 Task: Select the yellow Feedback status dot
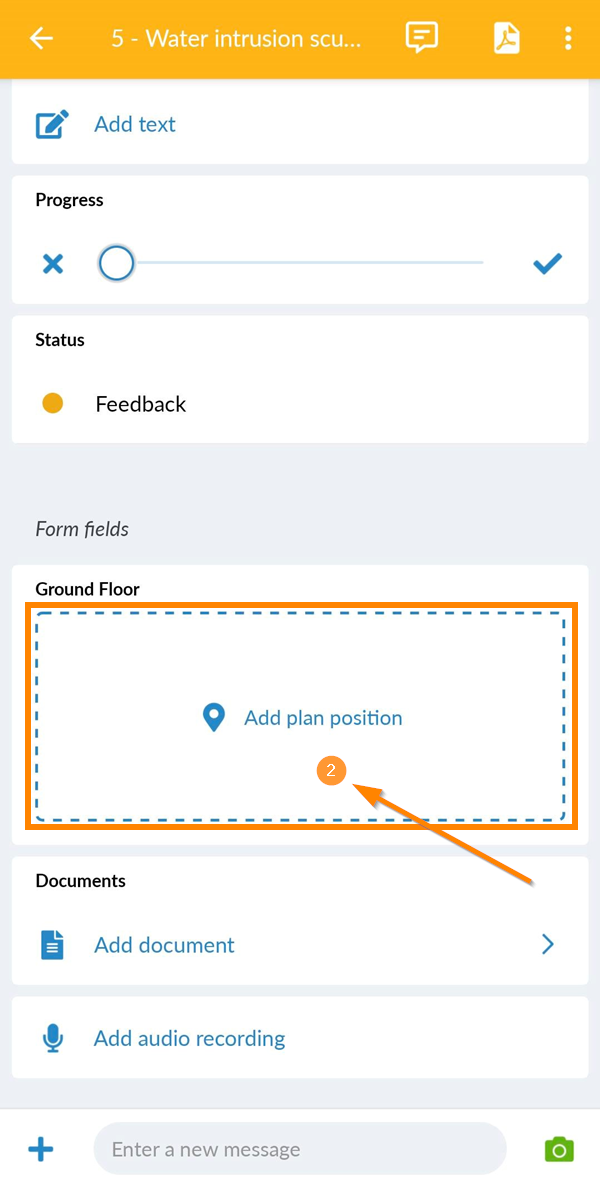[x=53, y=404]
